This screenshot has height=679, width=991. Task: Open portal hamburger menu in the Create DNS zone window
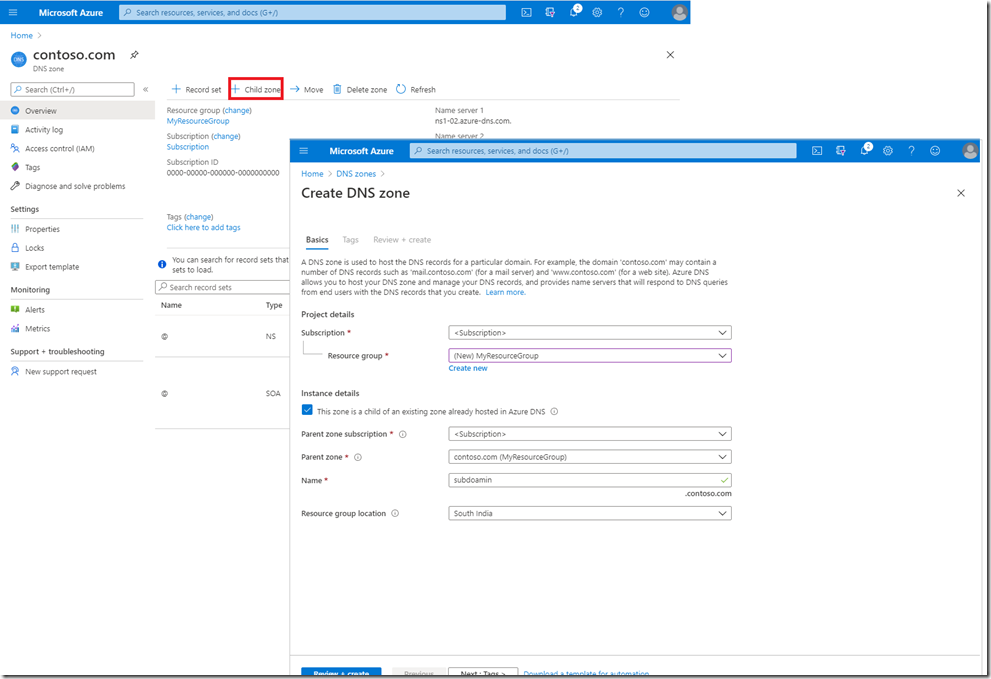[x=303, y=151]
